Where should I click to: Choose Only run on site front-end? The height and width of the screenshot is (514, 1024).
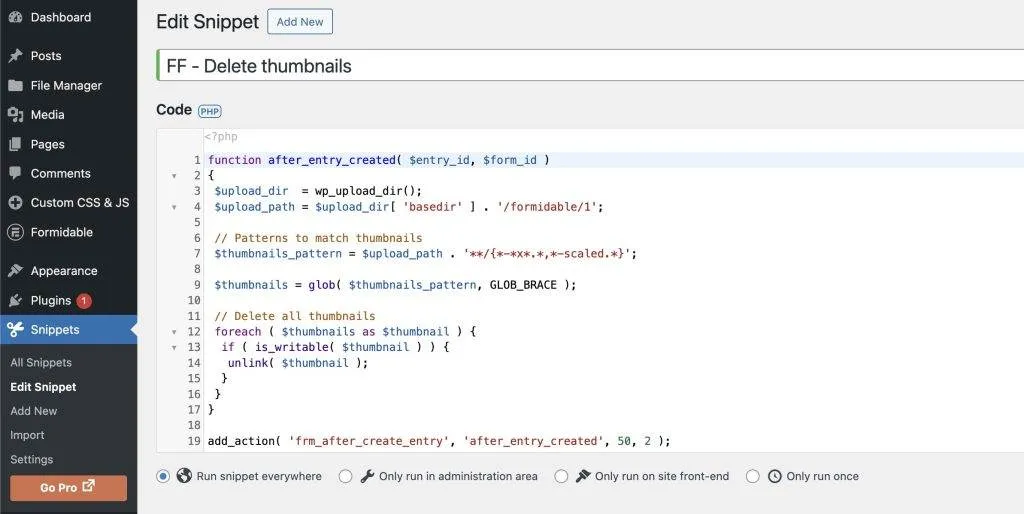click(562, 476)
